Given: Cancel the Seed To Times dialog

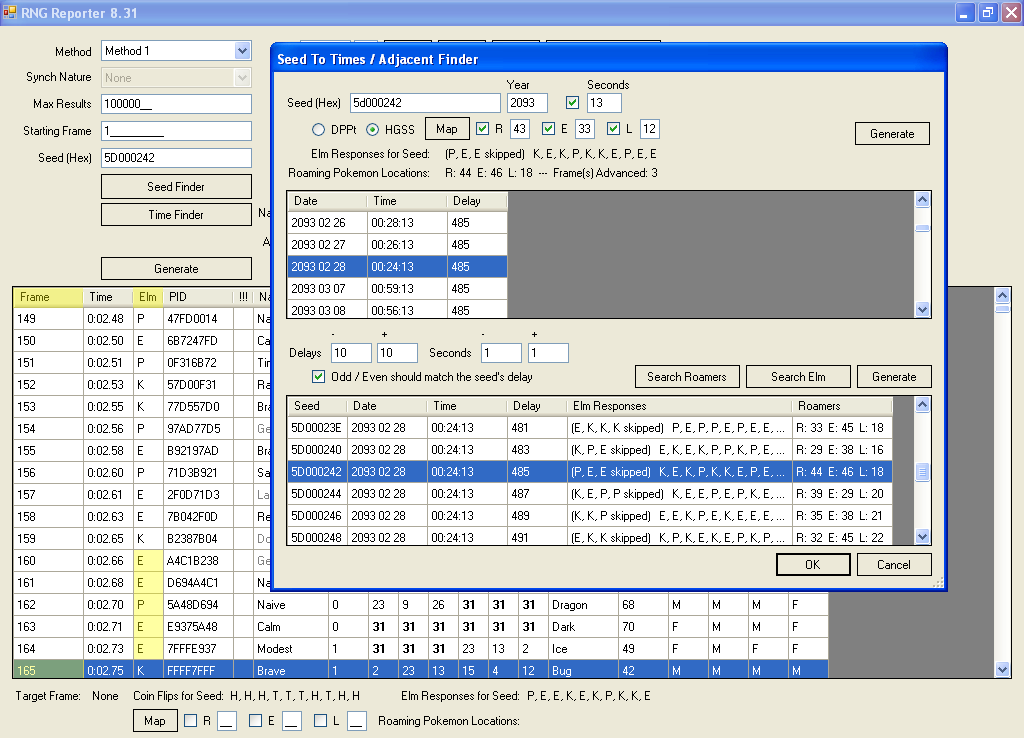Looking at the screenshot, I should [893, 564].
